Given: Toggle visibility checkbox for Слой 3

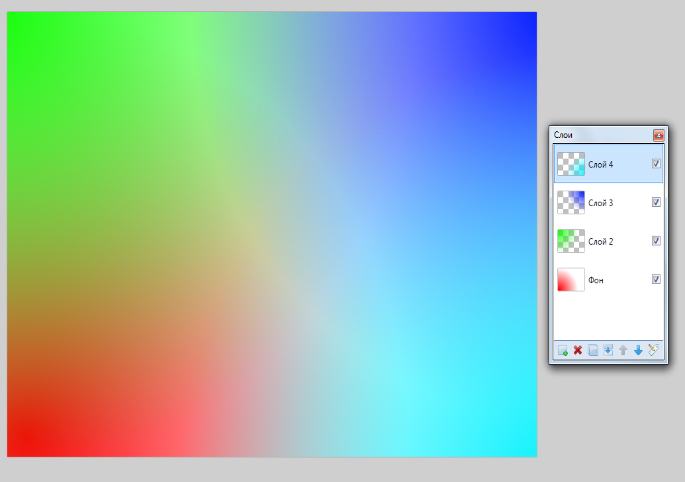Looking at the screenshot, I should click(656, 202).
